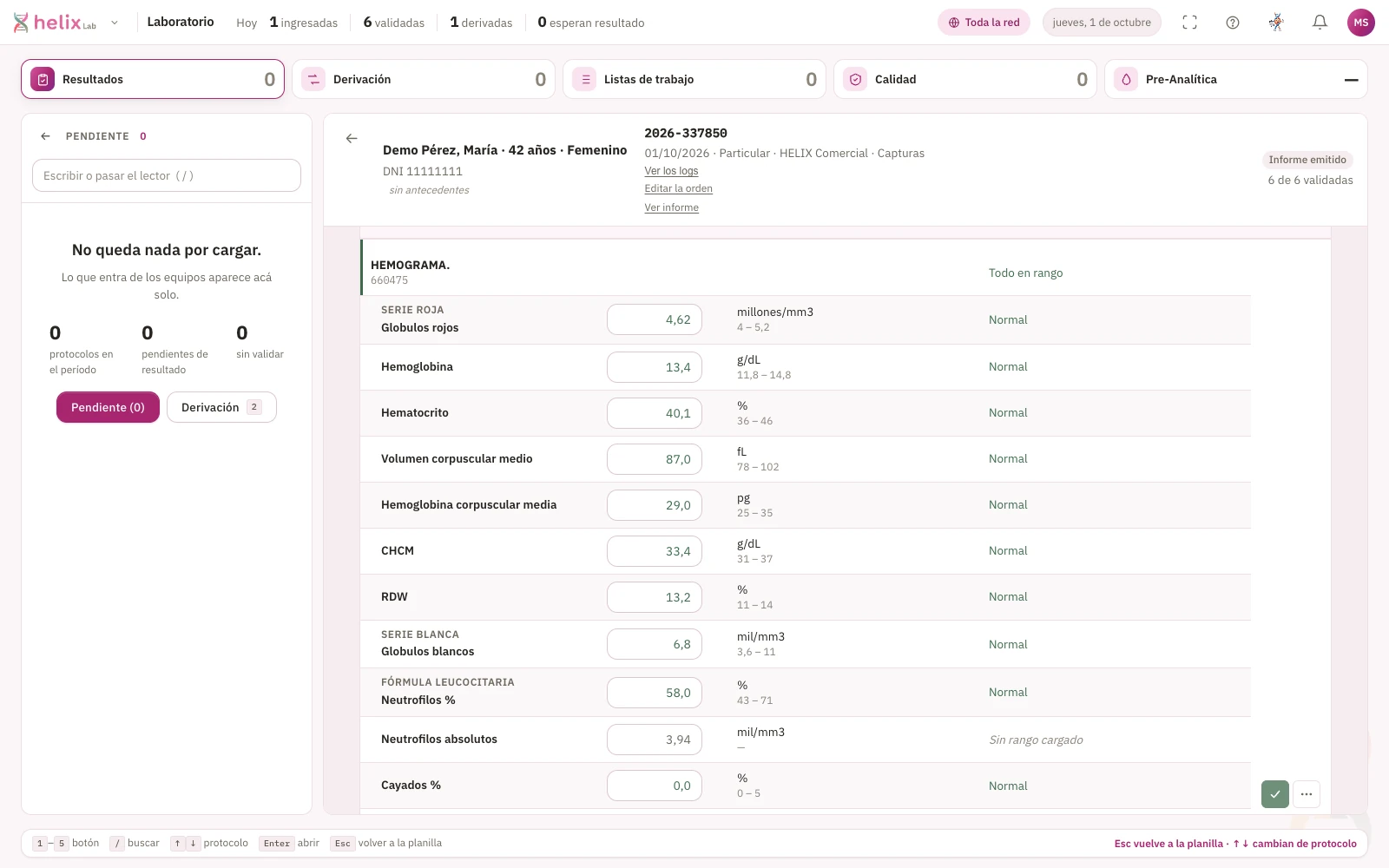Click the RDW value field 13,2
Image resolution: width=1389 pixels, height=868 pixels.
[x=655, y=597]
